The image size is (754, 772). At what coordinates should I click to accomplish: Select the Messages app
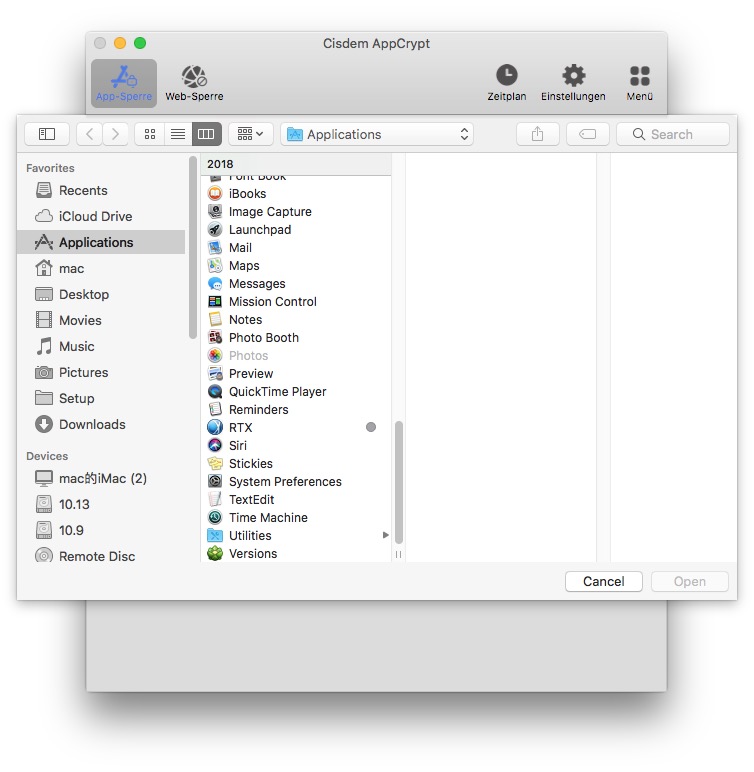pos(296,284)
